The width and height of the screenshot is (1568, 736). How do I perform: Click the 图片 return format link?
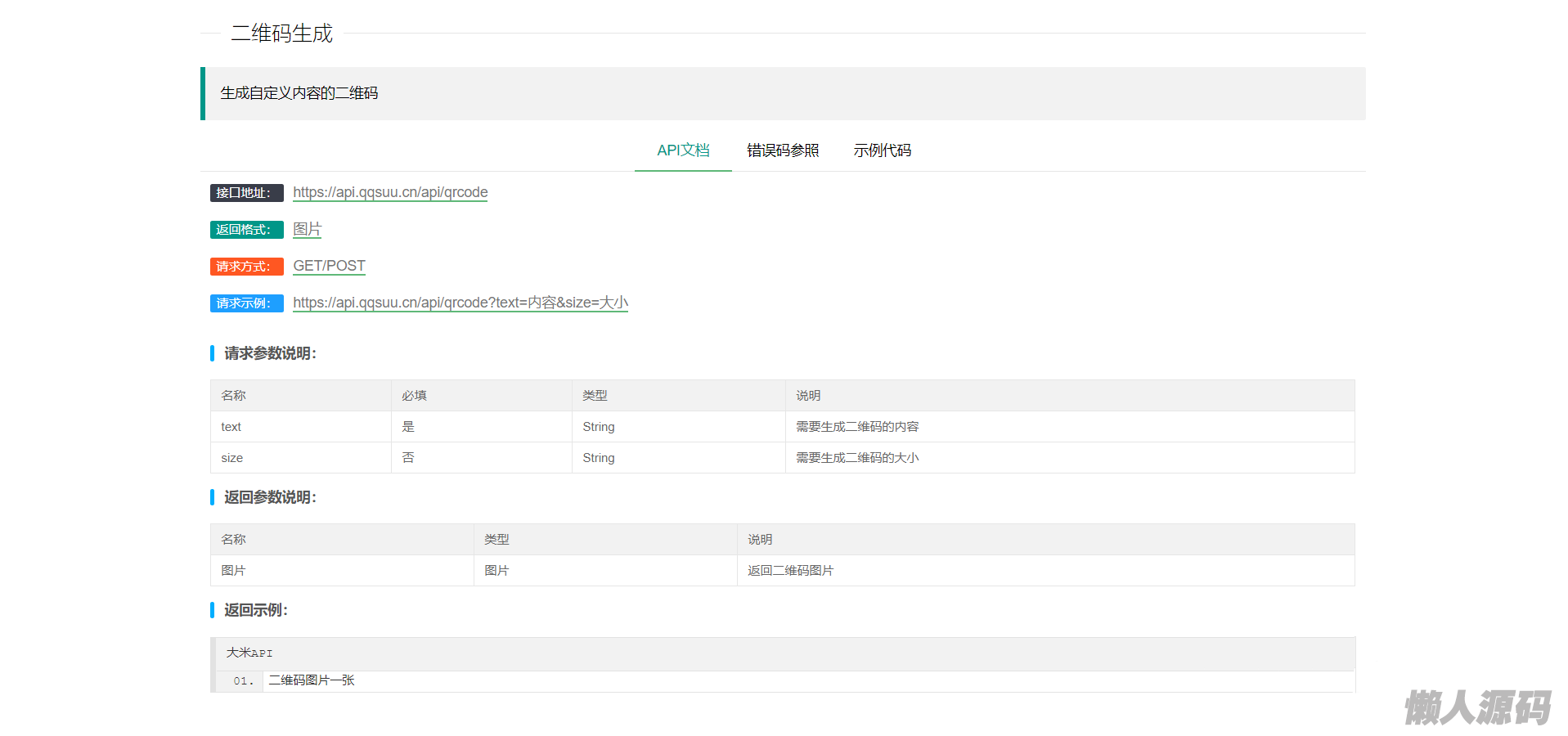(307, 229)
